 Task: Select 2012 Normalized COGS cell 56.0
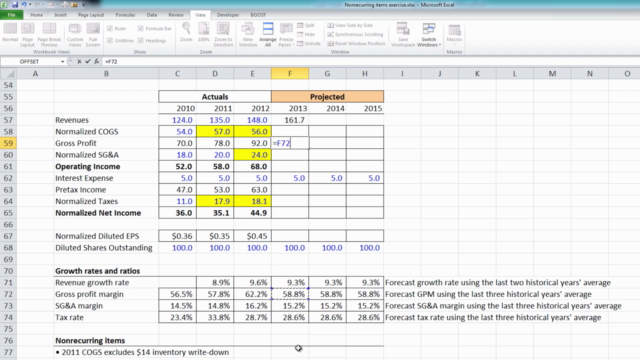252,131
